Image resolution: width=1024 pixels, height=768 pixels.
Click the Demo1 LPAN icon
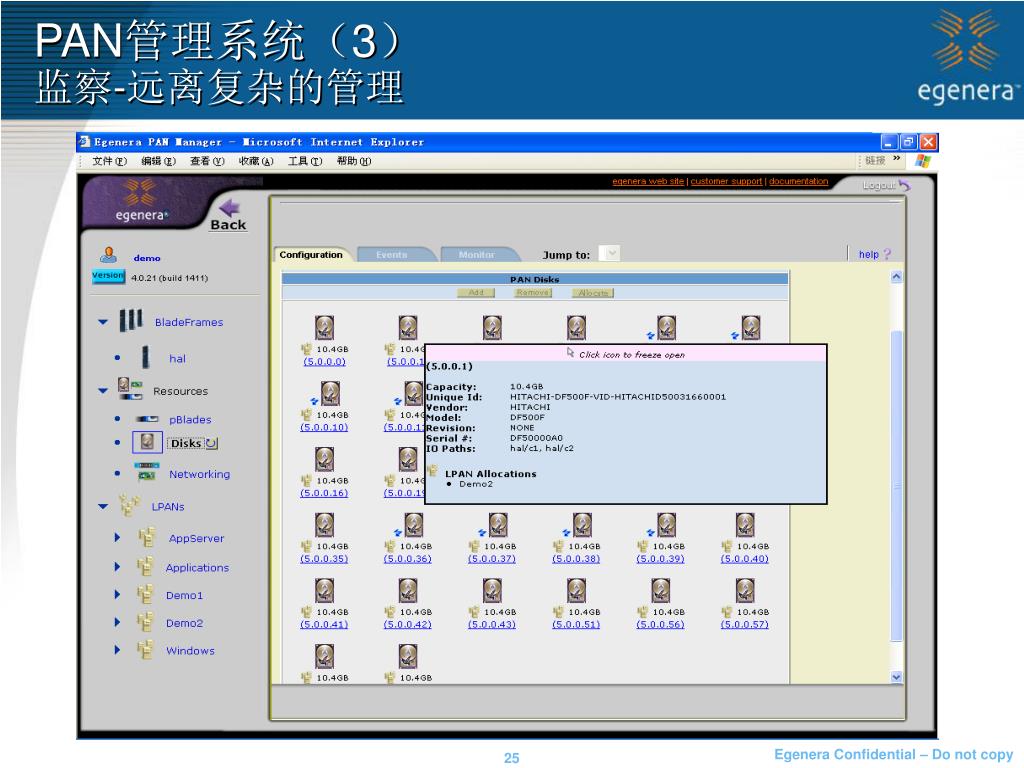click(145, 594)
